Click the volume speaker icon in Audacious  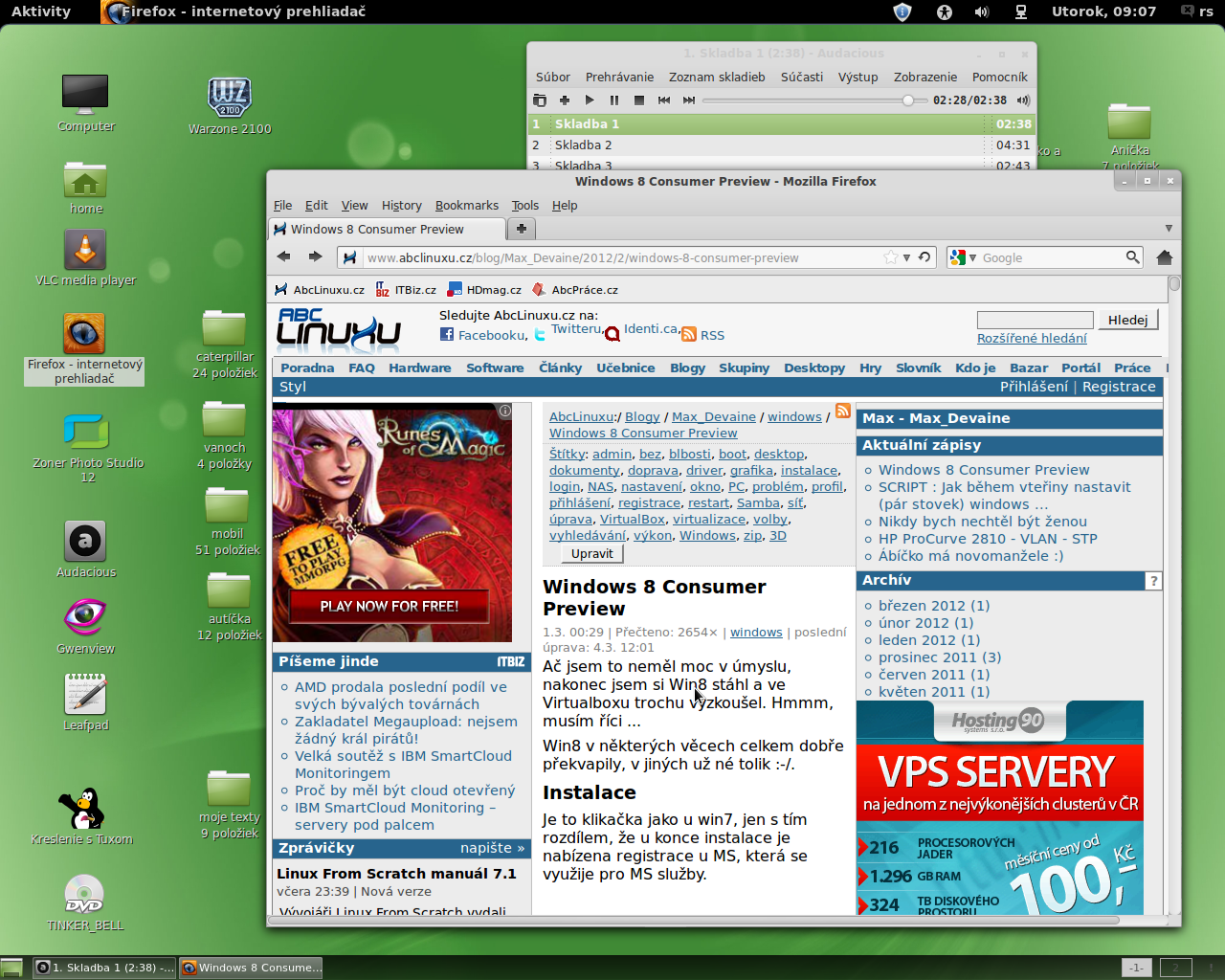point(1023,100)
